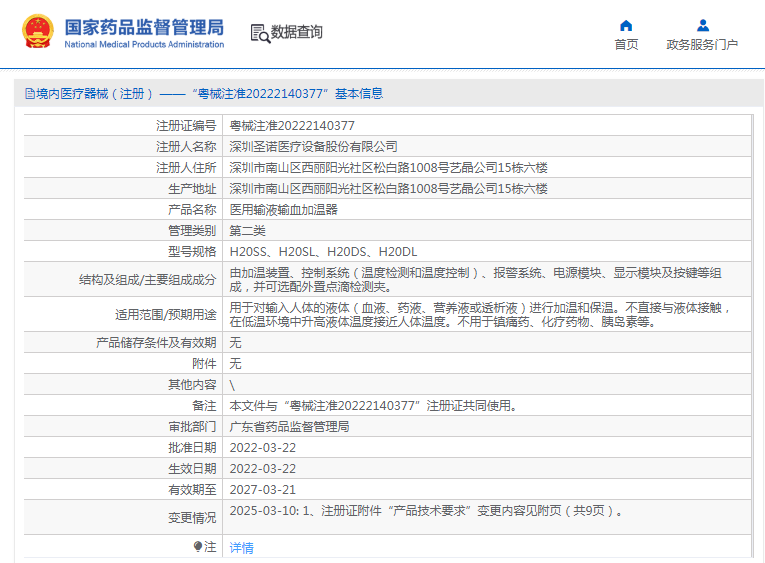
Task: Select approval department 广东省药品监督管理局
Action: (289, 427)
